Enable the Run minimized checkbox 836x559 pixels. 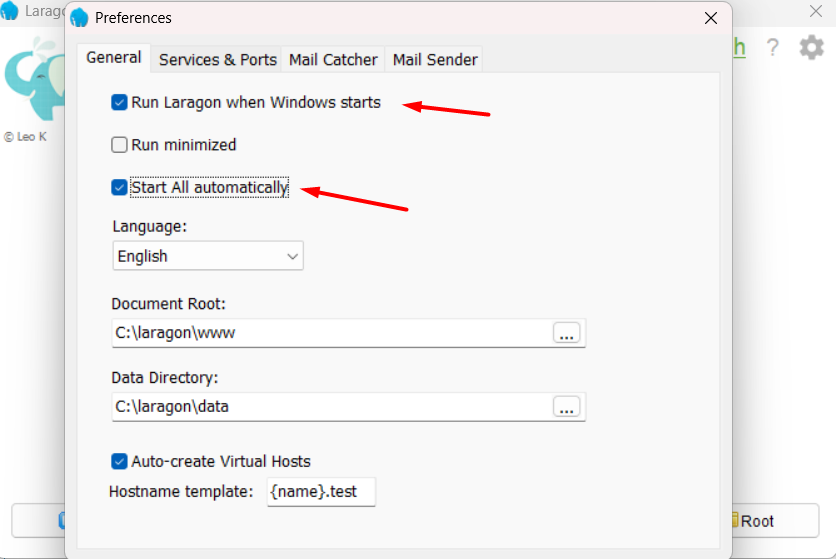point(120,145)
